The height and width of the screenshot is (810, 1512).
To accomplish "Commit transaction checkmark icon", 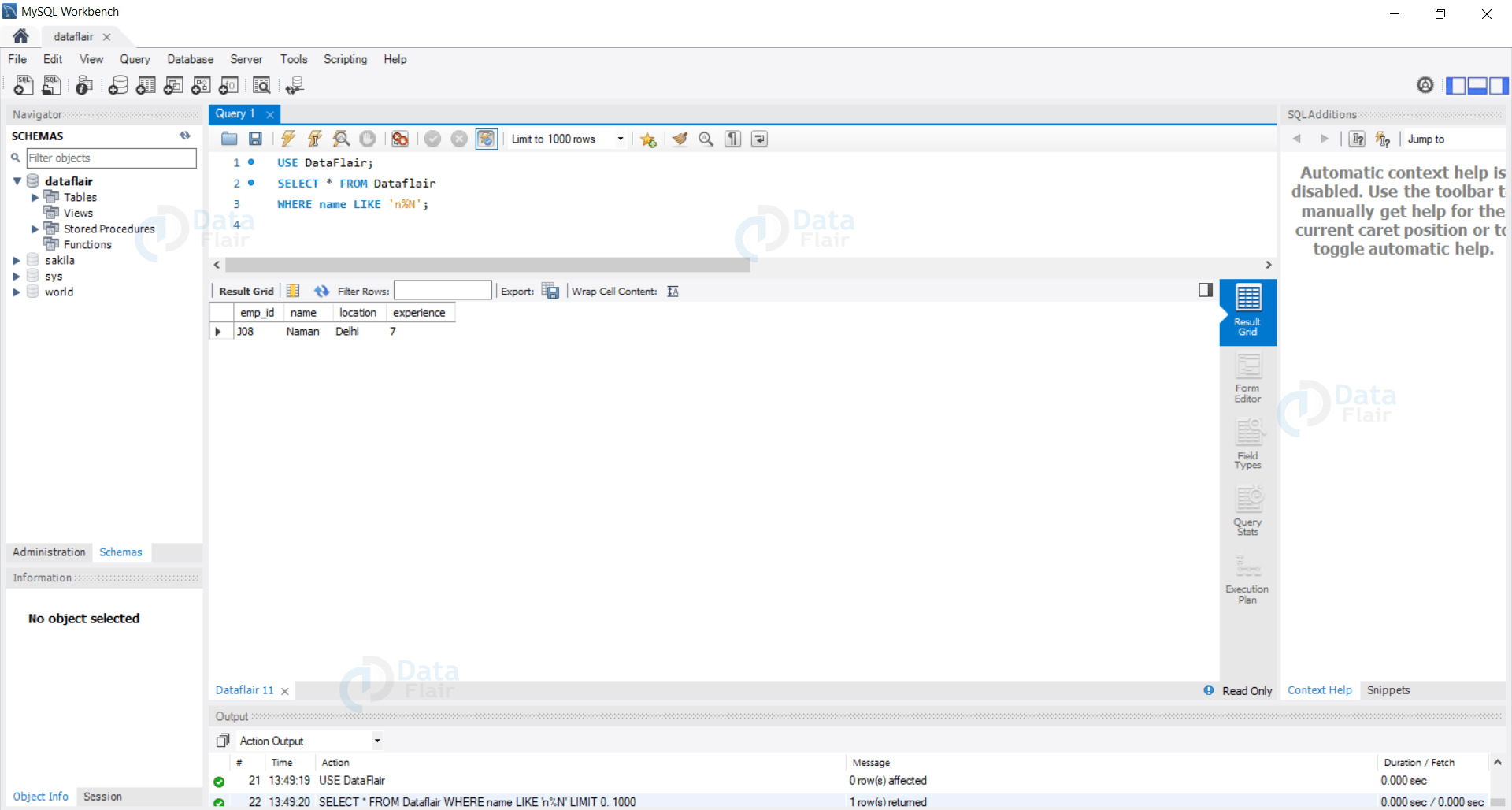I will click(x=432, y=139).
